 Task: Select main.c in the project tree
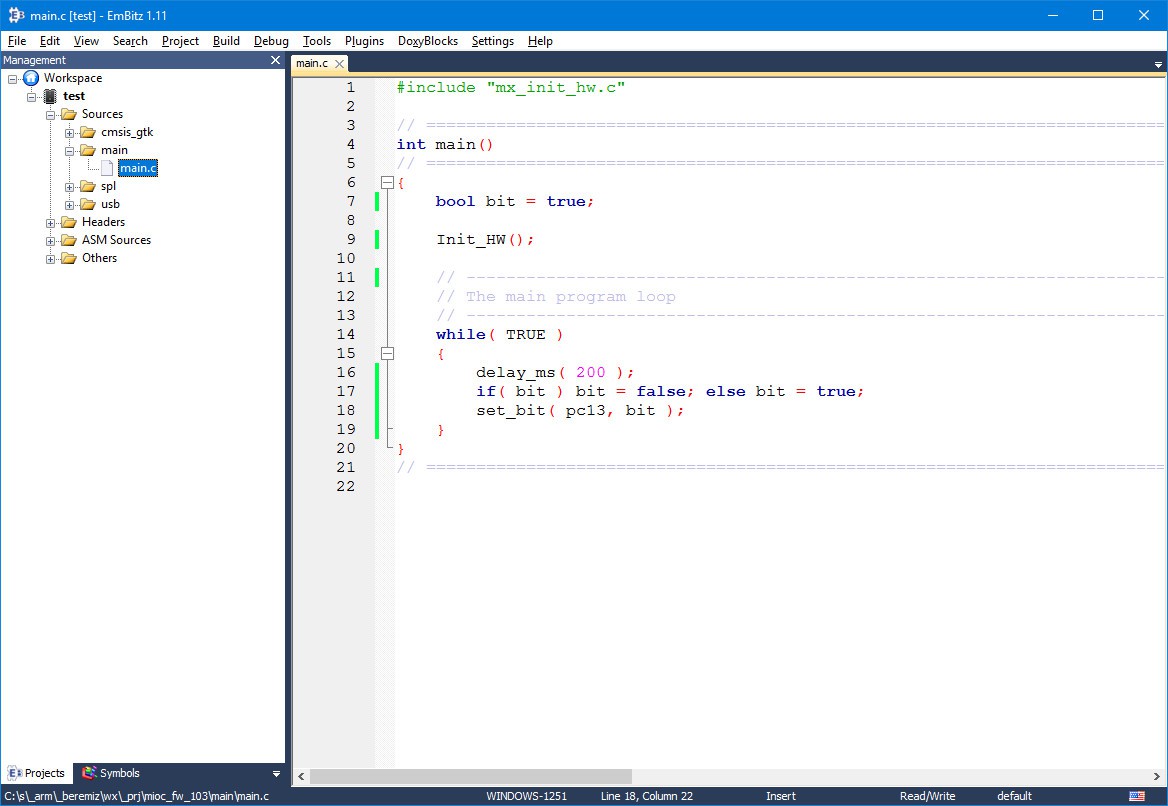pos(138,168)
